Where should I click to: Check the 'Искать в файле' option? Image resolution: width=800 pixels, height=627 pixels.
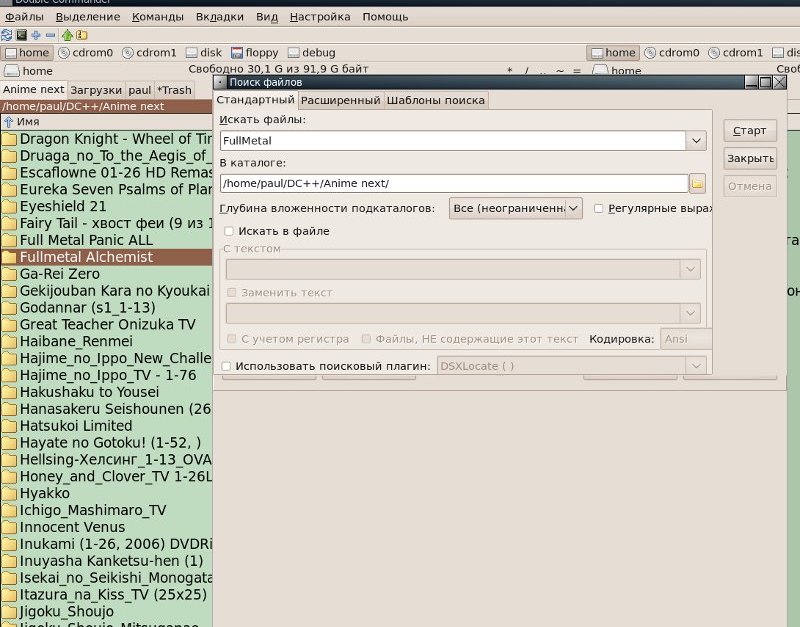(229, 231)
